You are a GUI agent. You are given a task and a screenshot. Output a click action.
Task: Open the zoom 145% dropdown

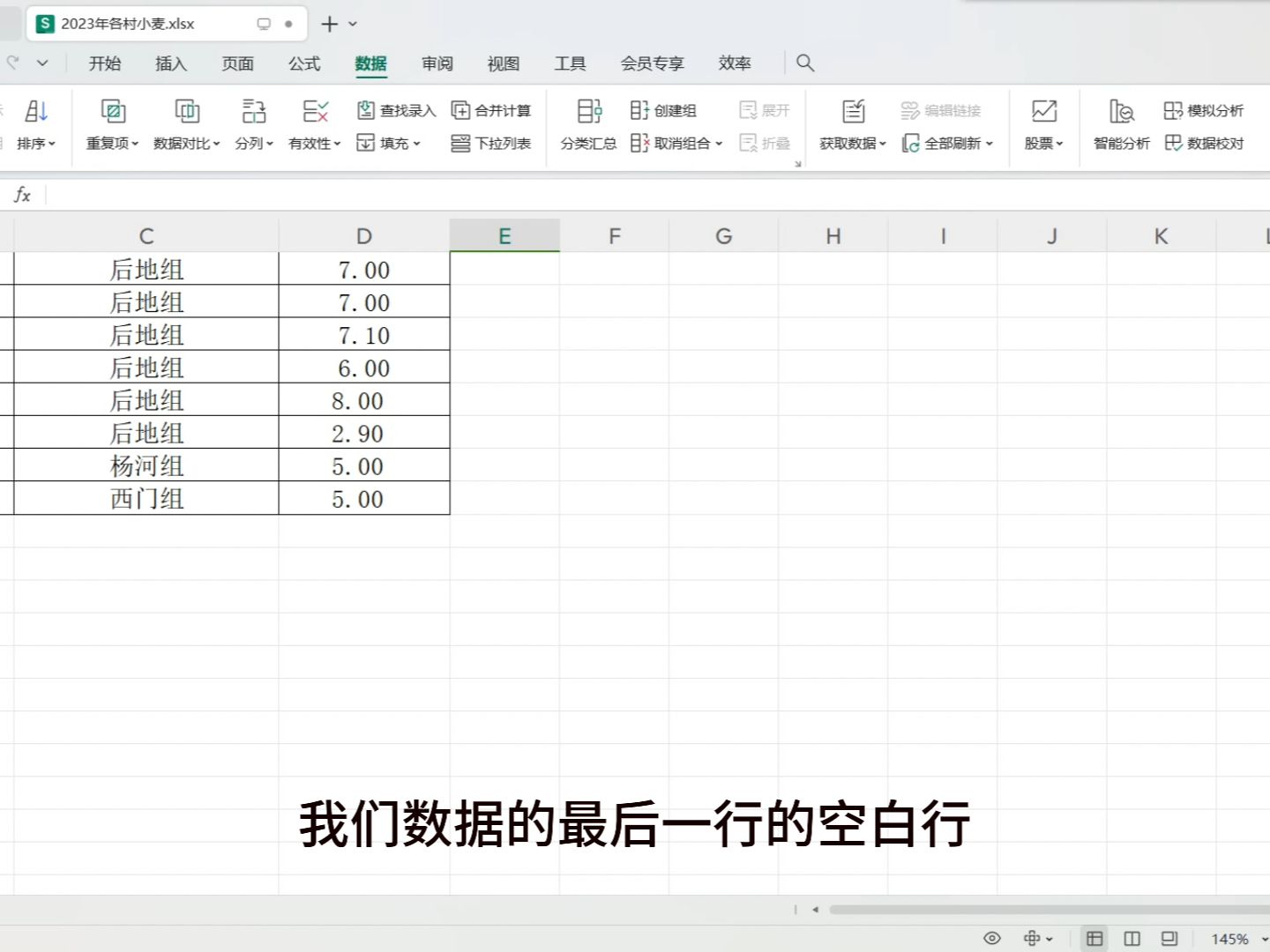tap(1265, 939)
